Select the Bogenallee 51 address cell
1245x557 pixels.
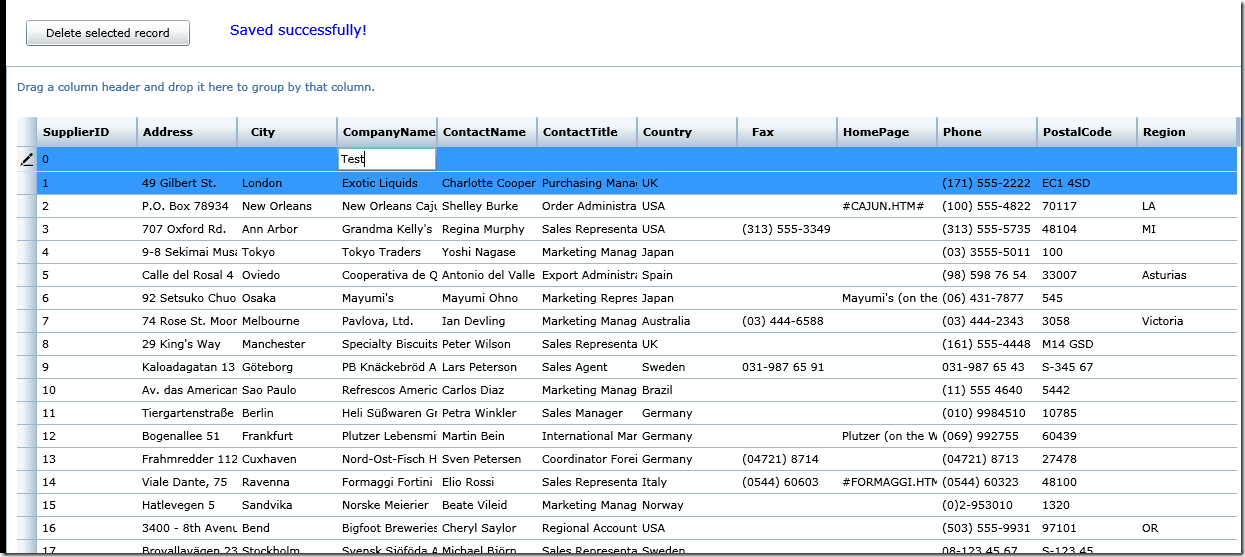pyautogui.click(x=187, y=436)
